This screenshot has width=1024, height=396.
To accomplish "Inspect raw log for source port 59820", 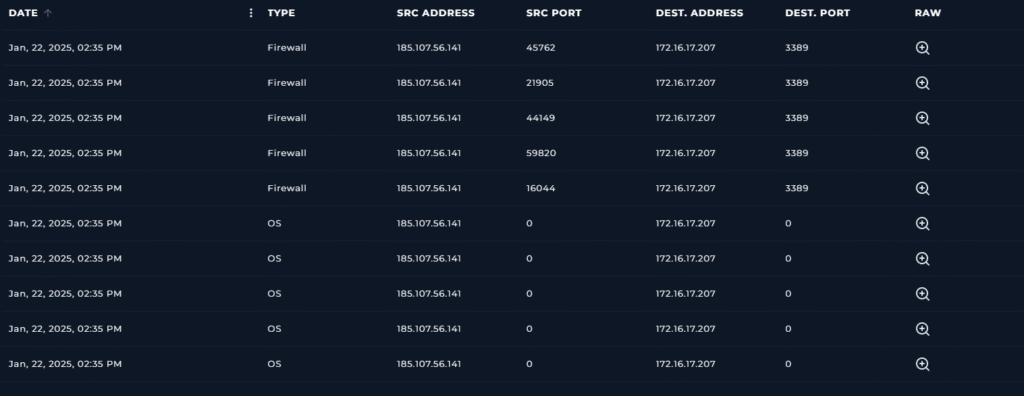I will click(922, 154).
